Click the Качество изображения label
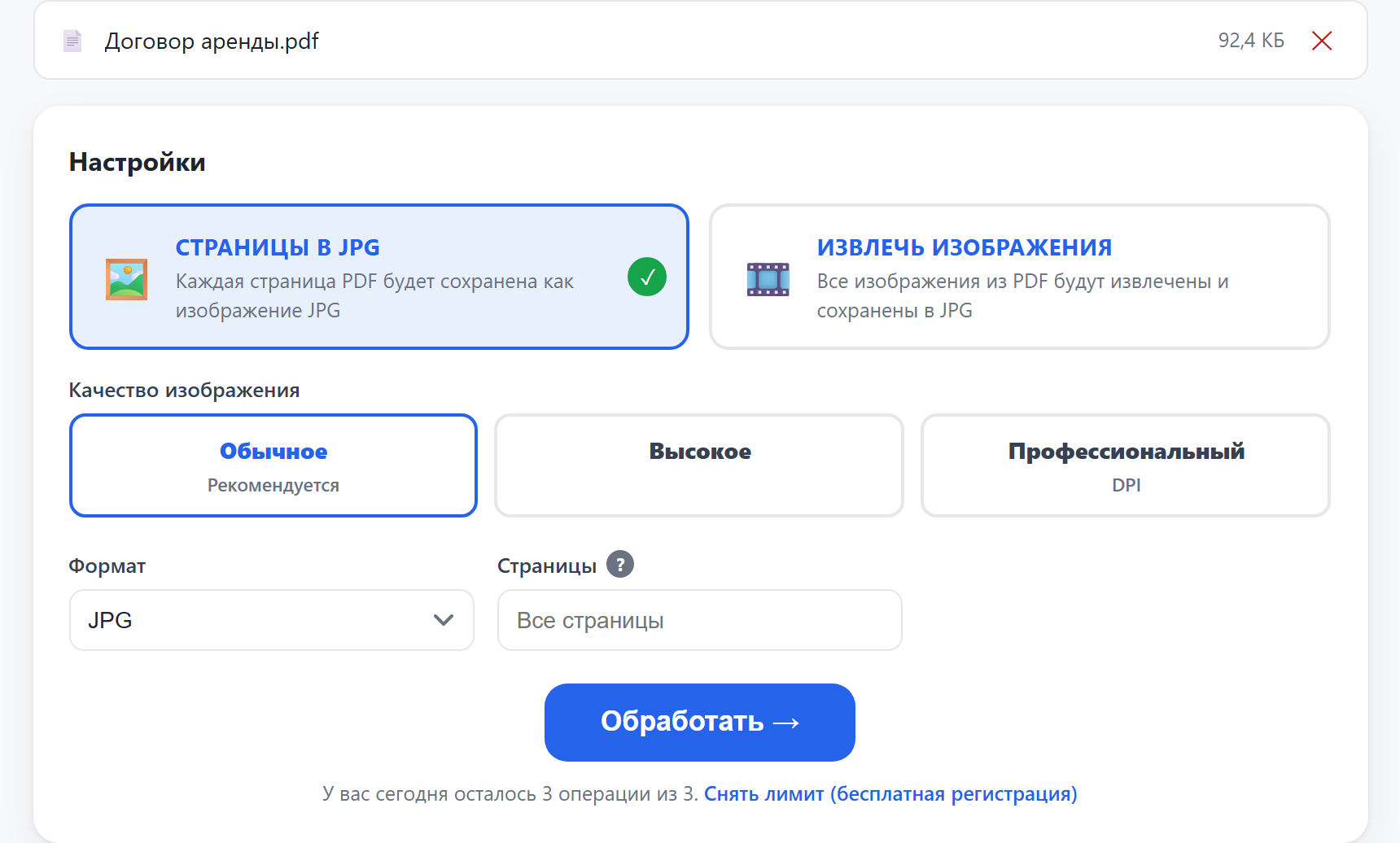The width and height of the screenshot is (1400, 843). point(184,391)
